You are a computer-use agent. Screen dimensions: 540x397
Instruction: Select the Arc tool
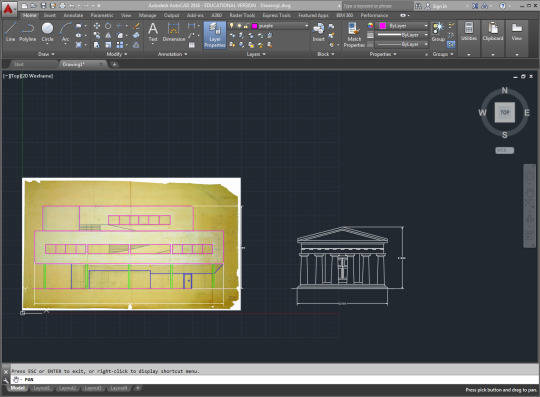point(65,32)
